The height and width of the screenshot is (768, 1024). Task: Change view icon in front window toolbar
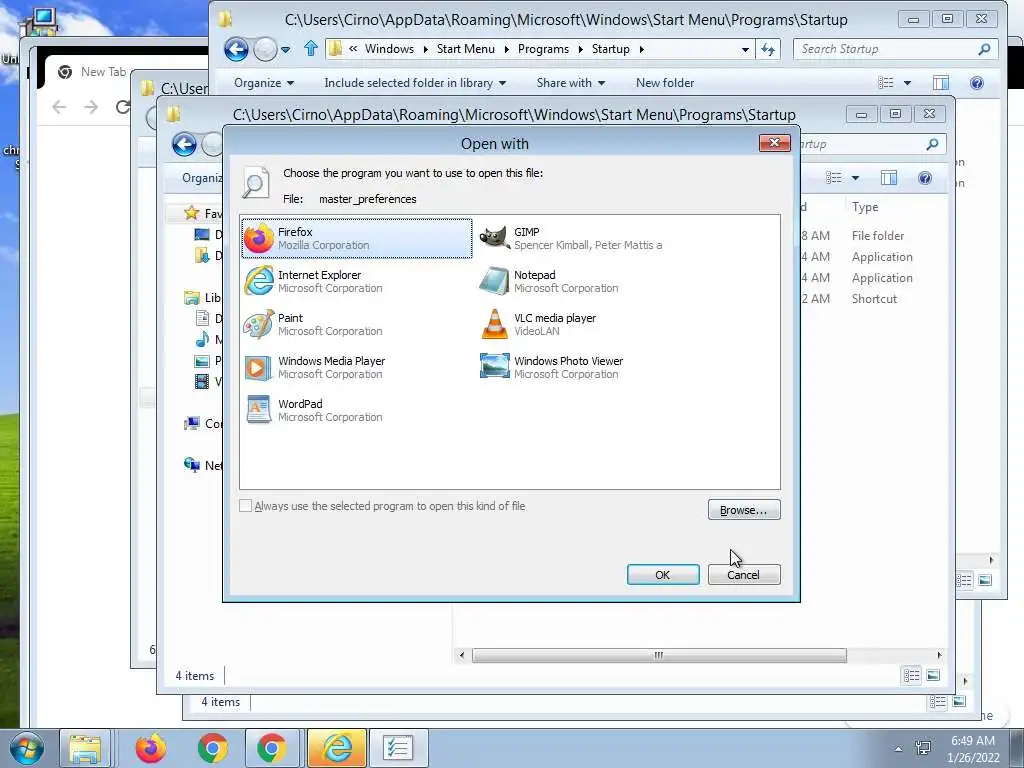833,178
